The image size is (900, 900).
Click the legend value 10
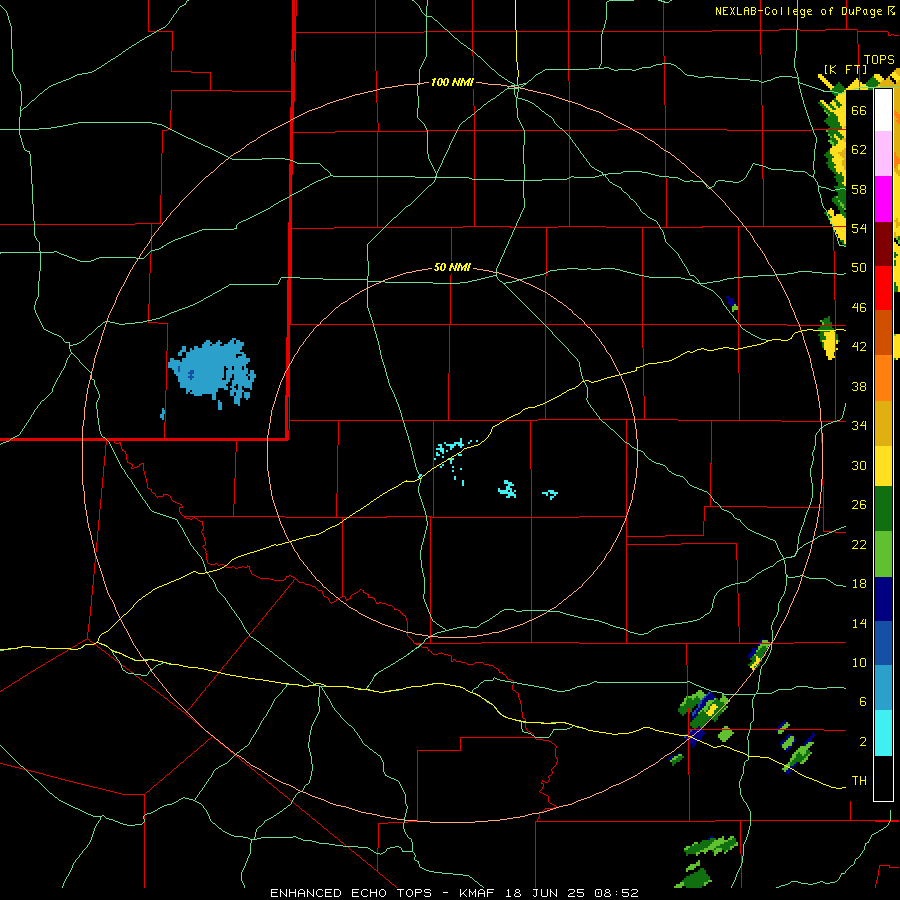(859, 663)
